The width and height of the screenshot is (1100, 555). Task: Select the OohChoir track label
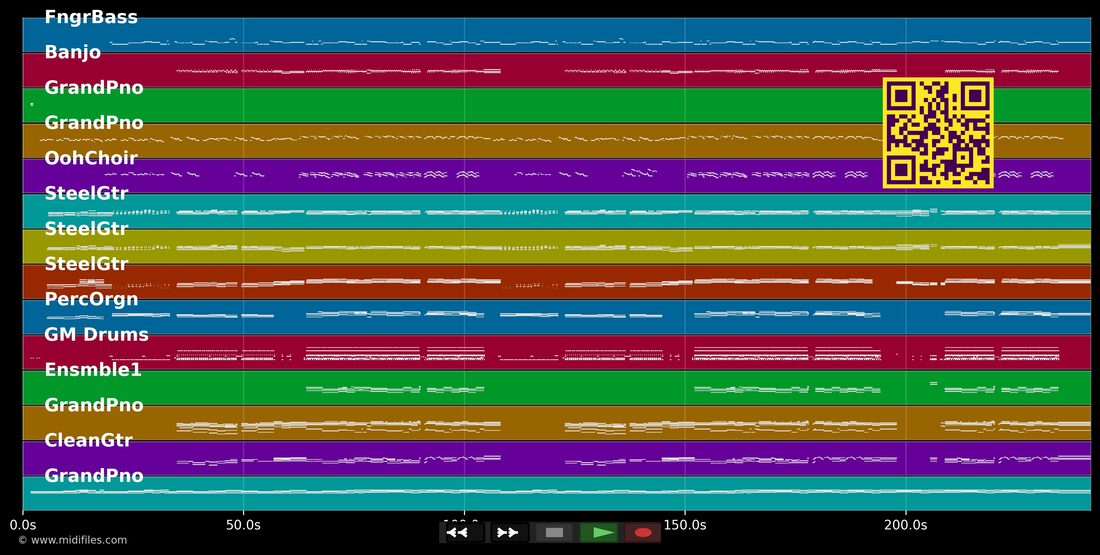[91, 158]
